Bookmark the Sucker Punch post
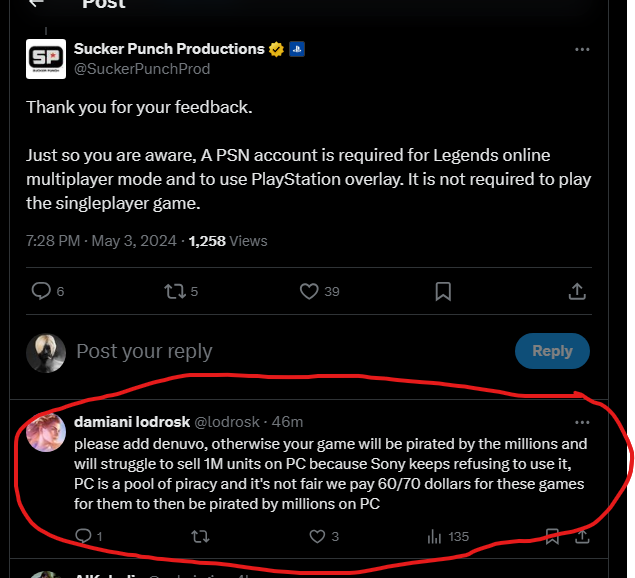The width and height of the screenshot is (635, 578). click(443, 291)
